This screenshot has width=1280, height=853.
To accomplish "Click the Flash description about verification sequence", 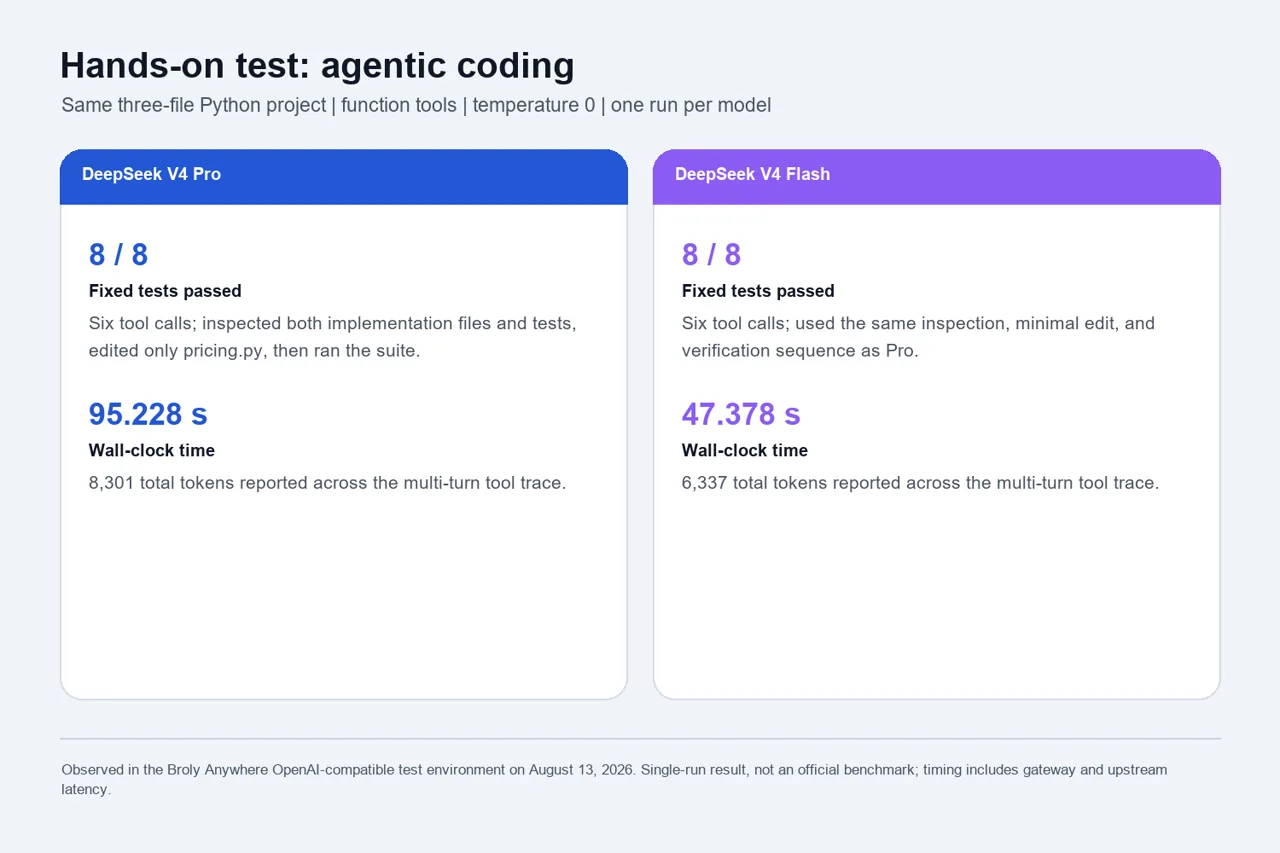I will [918, 337].
